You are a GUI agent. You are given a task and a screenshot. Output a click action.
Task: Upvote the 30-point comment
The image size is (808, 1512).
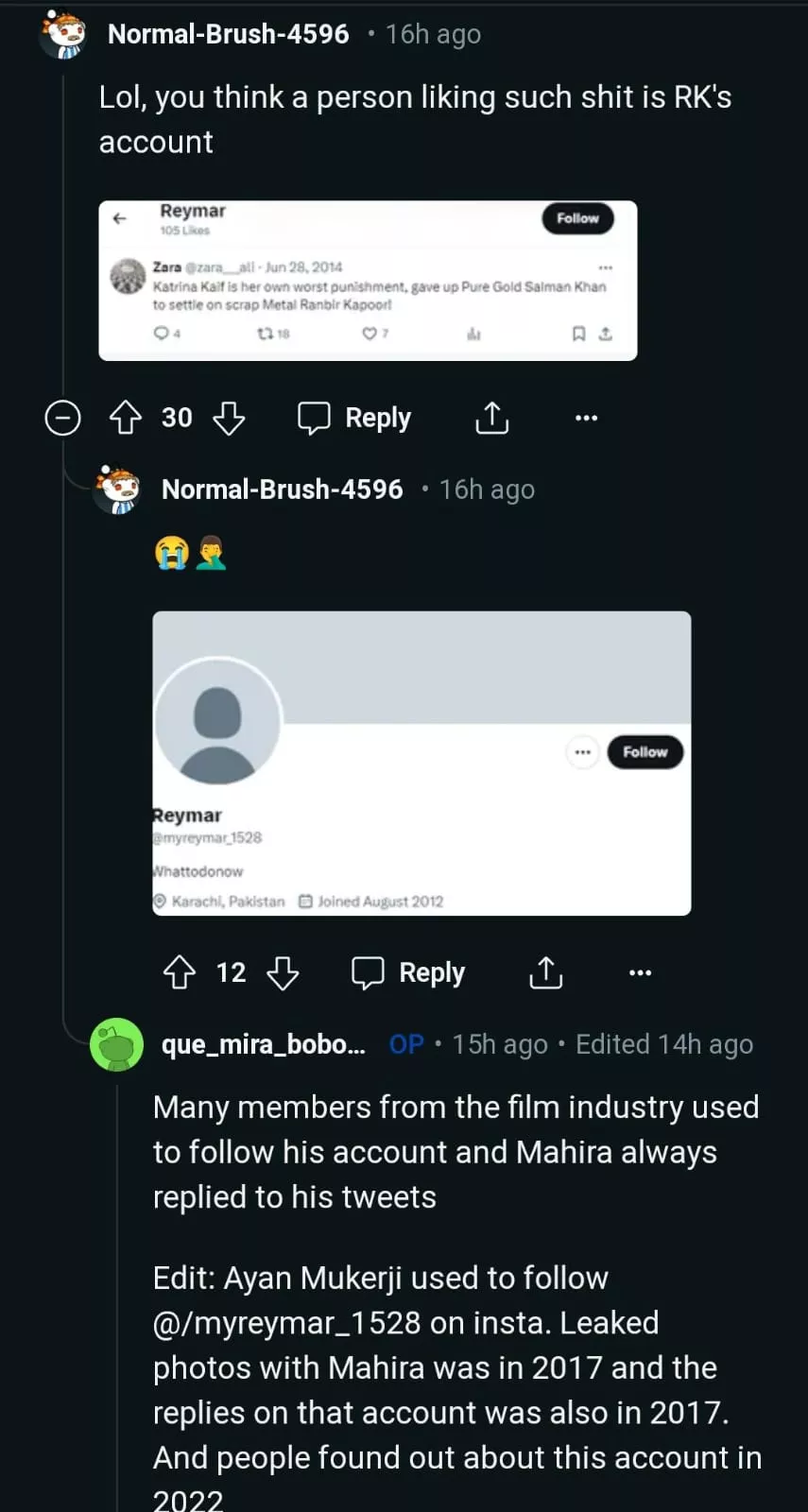click(126, 418)
